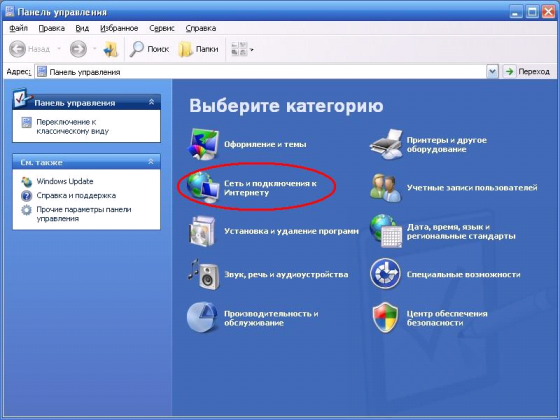Maximize the Панель управления window
Screen dimensions: 560x420
click(x=531, y=12)
